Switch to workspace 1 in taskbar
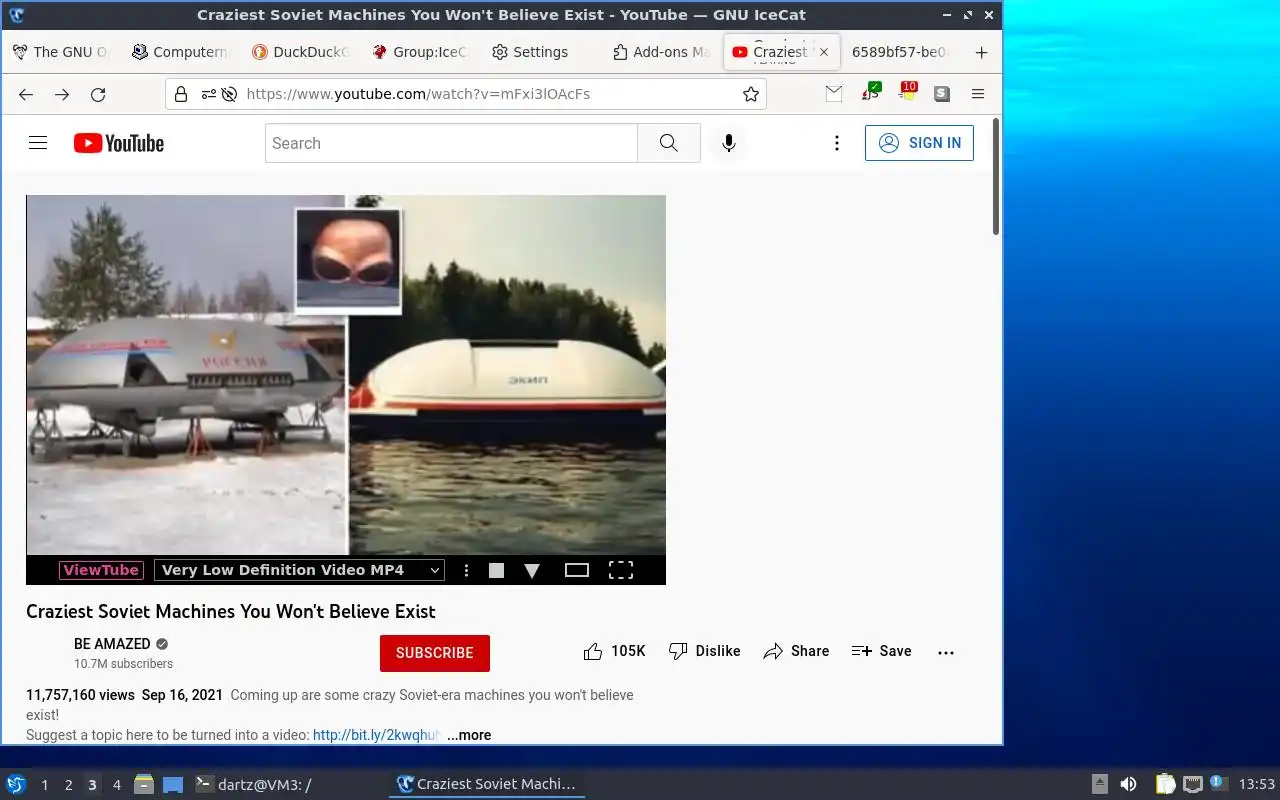The image size is (1280, 800). 44,785
